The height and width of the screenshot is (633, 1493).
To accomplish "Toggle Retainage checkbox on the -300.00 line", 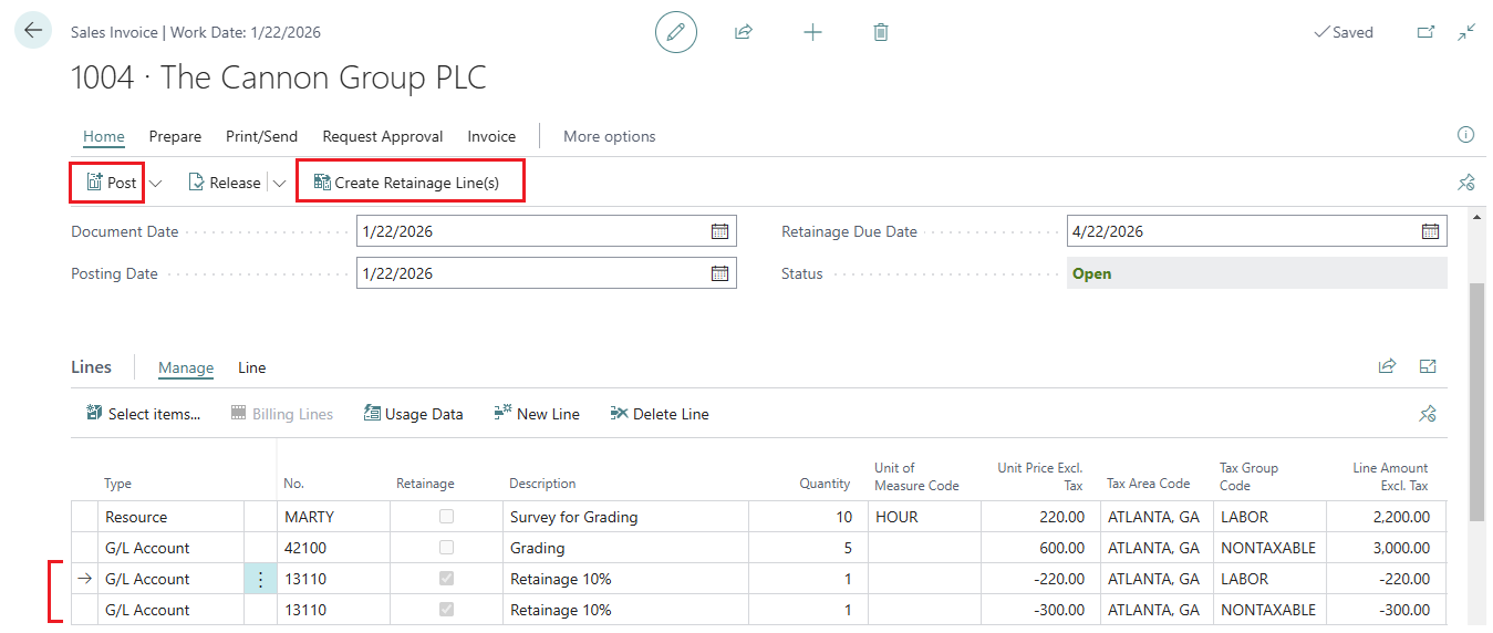I will point(446,610).
